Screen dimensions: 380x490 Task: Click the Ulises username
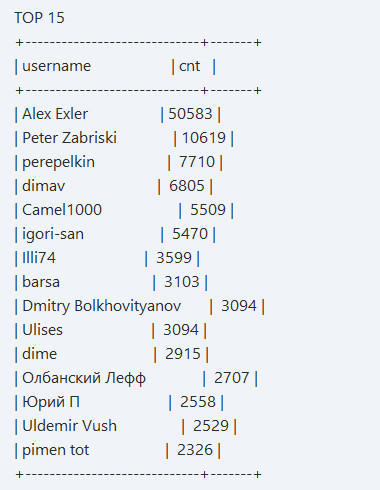click(42, 330)
